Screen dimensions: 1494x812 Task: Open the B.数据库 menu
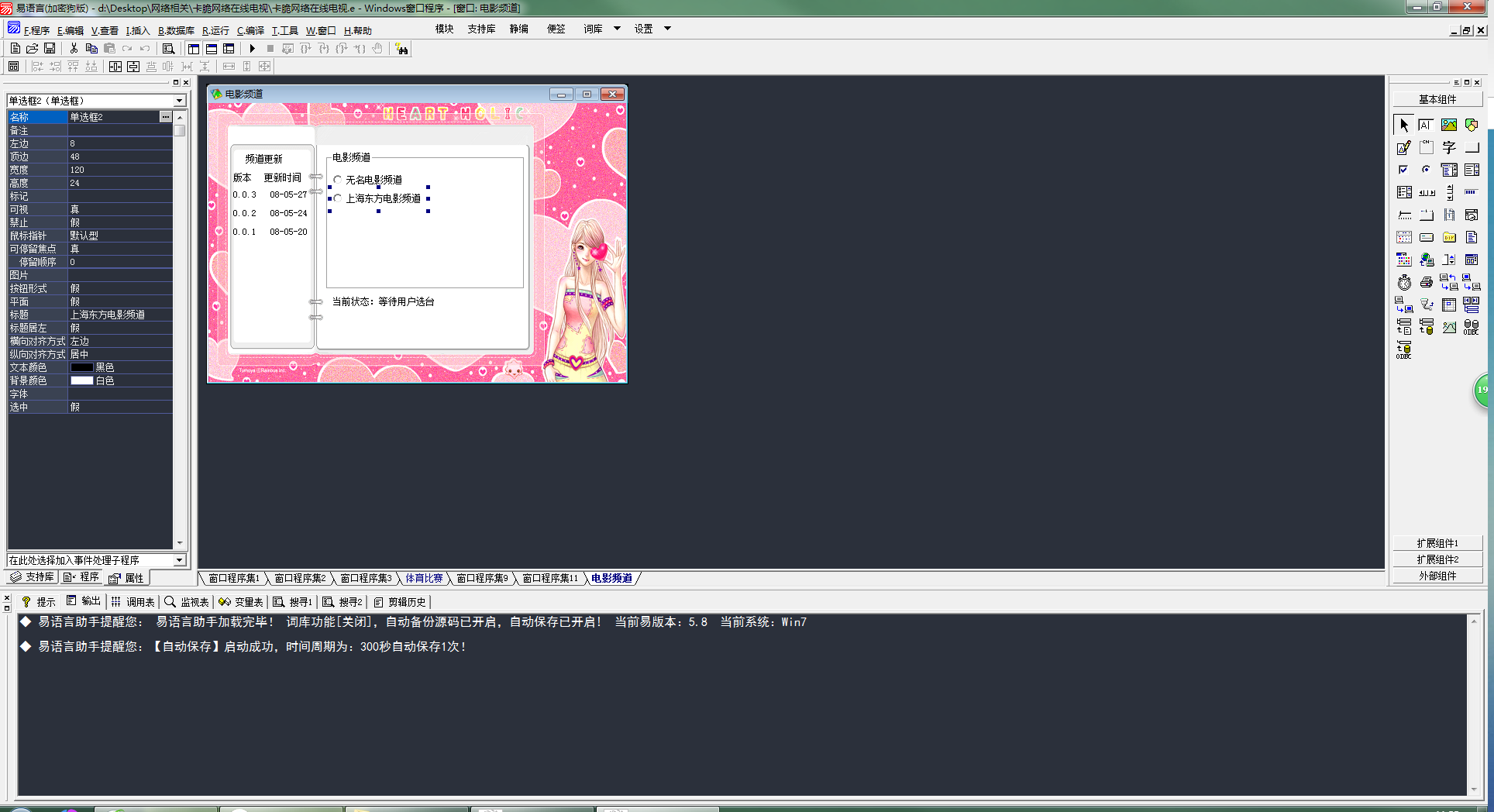(176, 30)
